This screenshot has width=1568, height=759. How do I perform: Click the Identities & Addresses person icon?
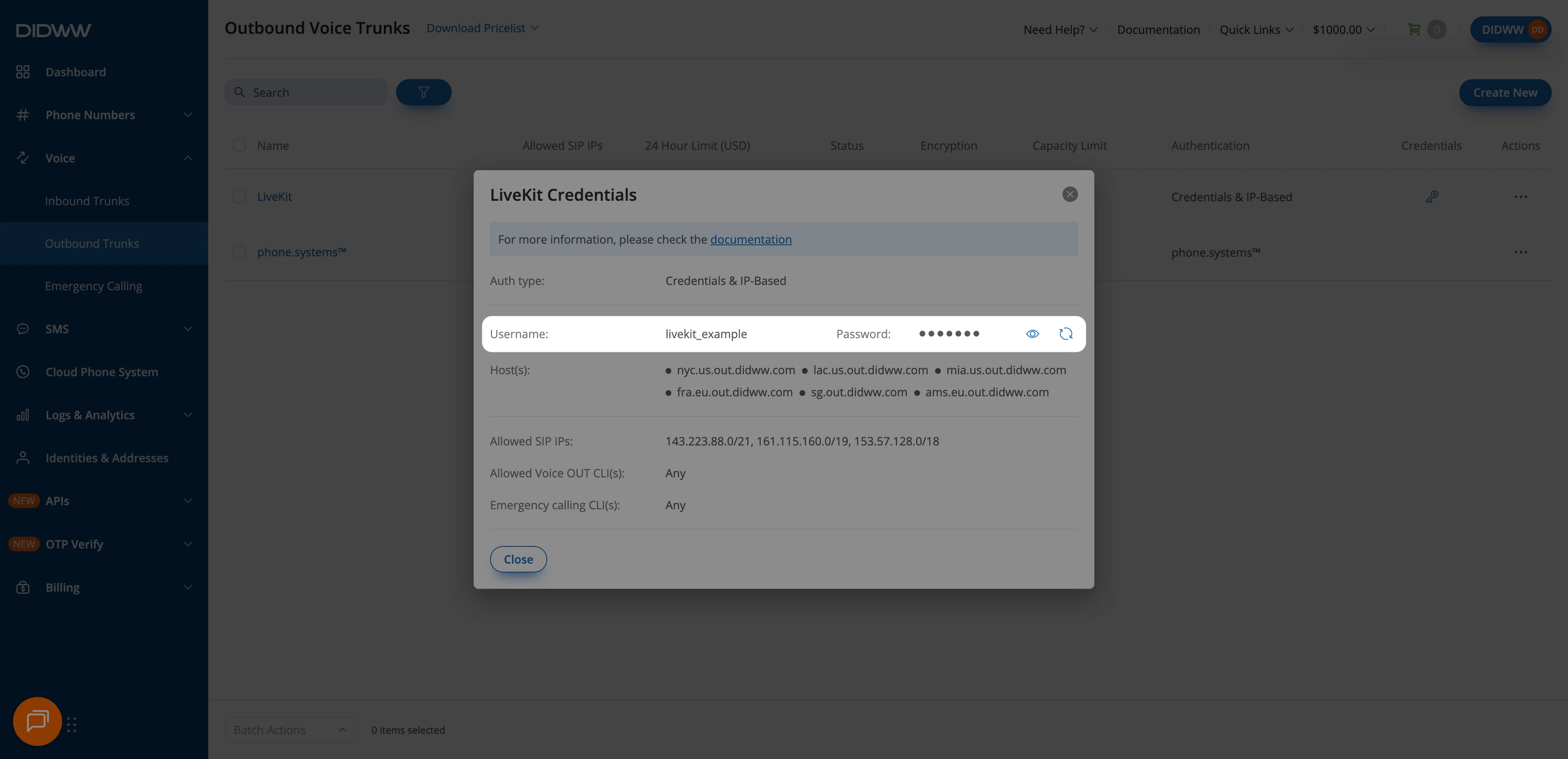coord(23,458)
